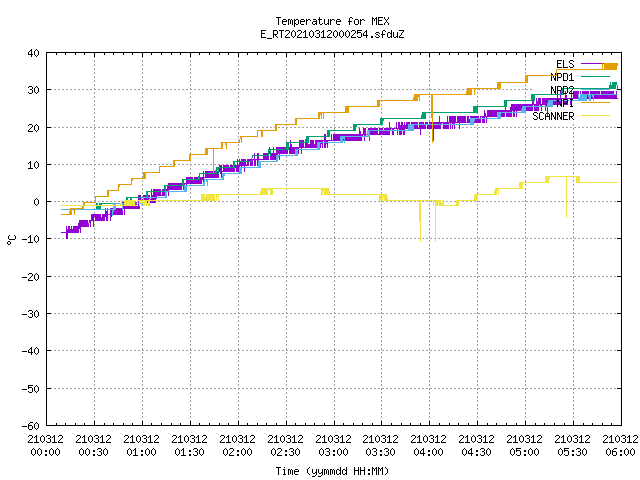Click the 'NPI' legend label

pos(565,103)
